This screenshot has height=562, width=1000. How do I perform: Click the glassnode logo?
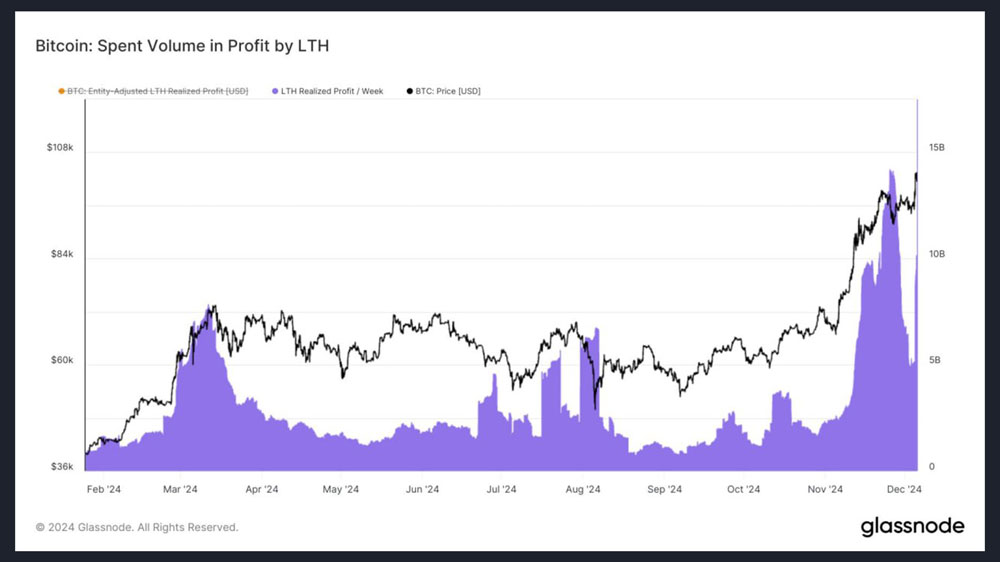point(912,526)
